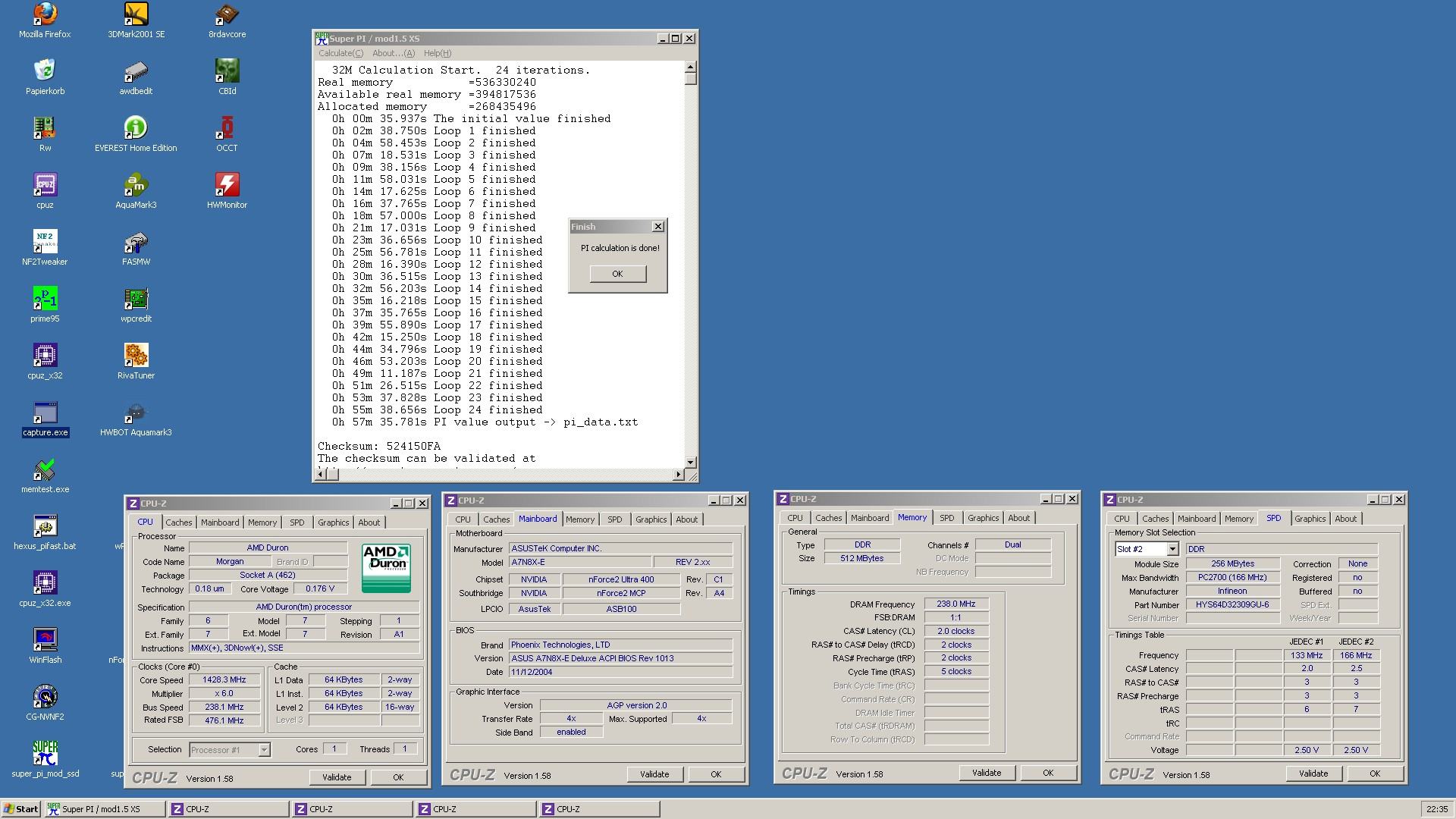Open SPD tab in Mainboard CPU-Z window

615,519
